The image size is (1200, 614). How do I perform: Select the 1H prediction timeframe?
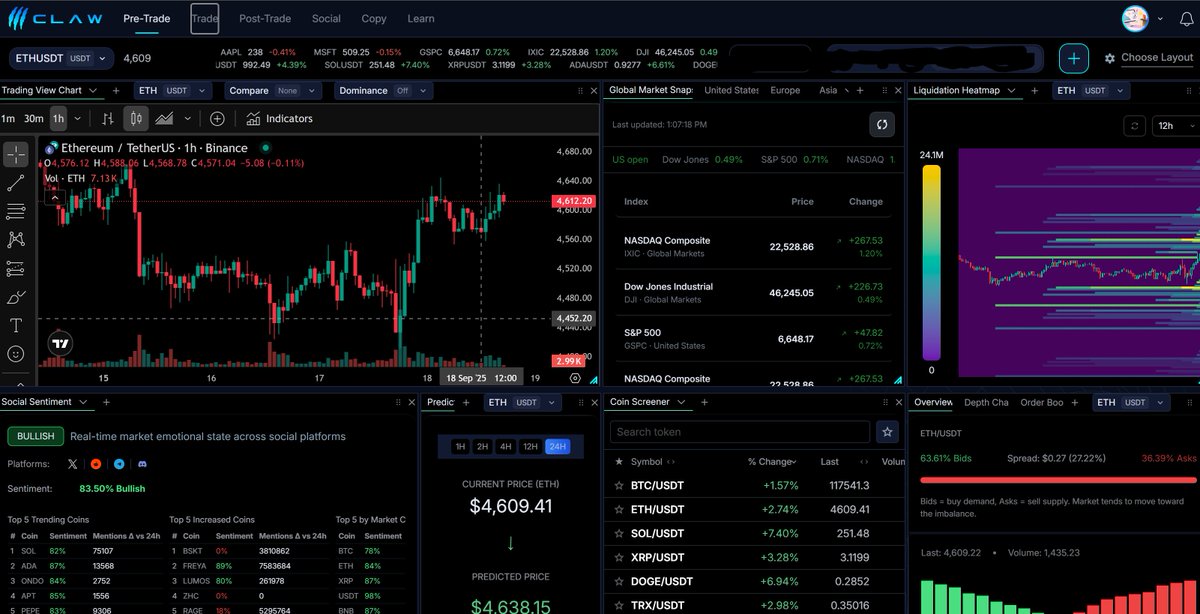pos(460,446)
